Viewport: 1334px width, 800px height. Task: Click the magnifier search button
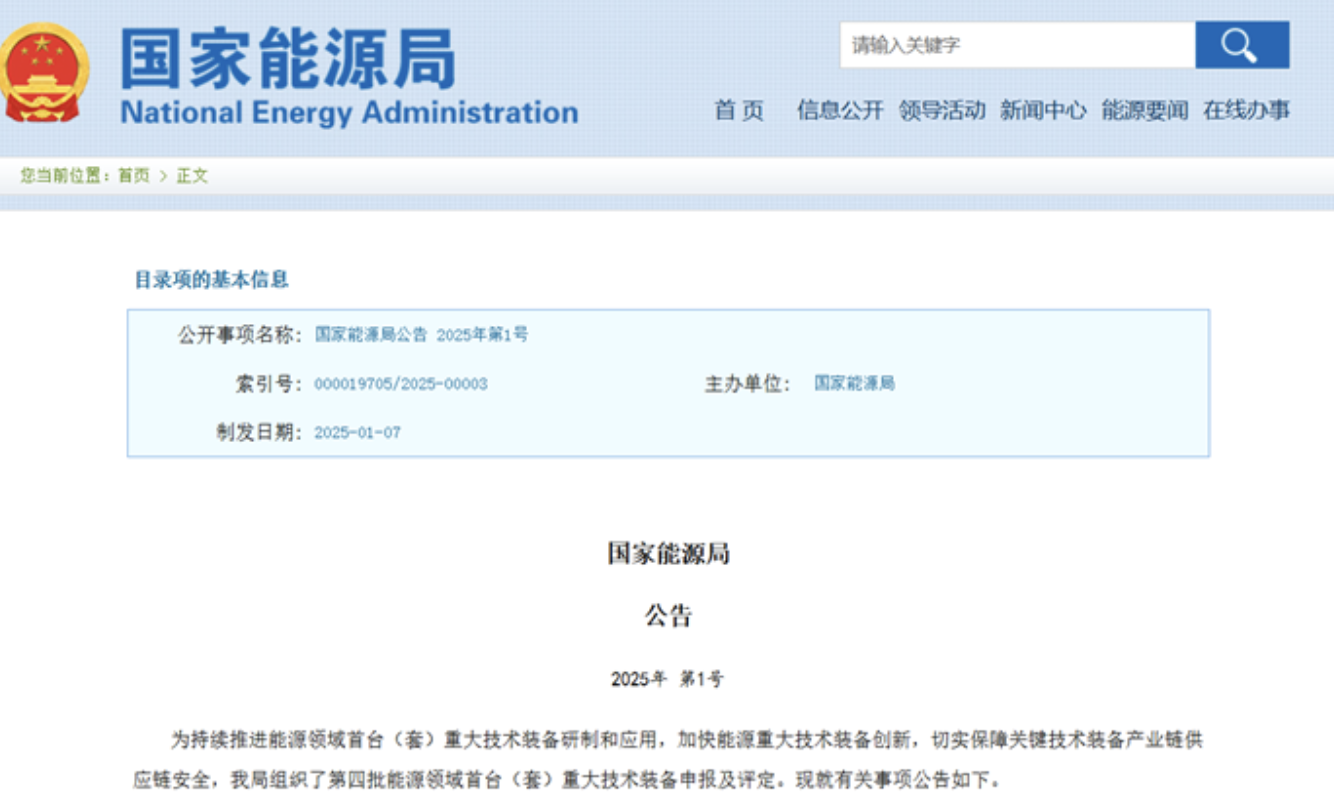point(1242,45)
